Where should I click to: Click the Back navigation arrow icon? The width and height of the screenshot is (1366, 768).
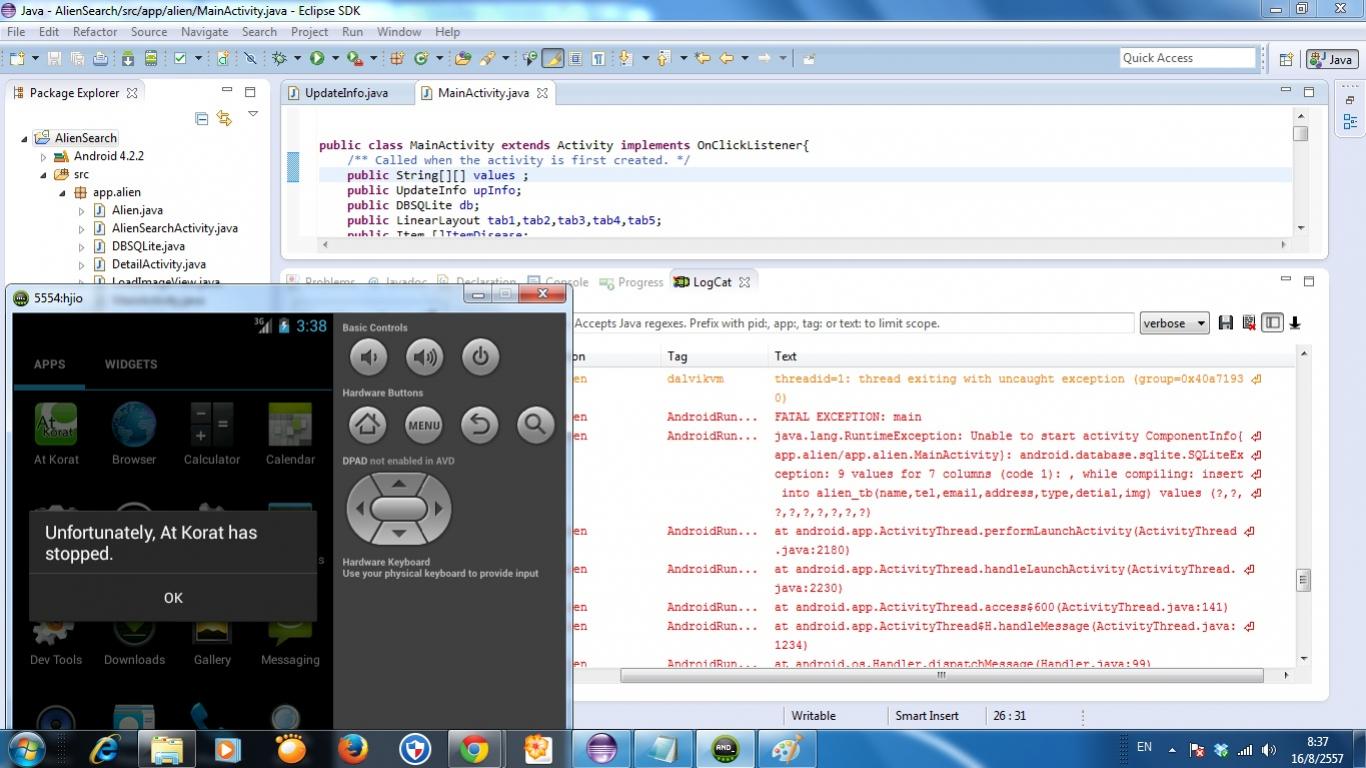coord(727,58)
